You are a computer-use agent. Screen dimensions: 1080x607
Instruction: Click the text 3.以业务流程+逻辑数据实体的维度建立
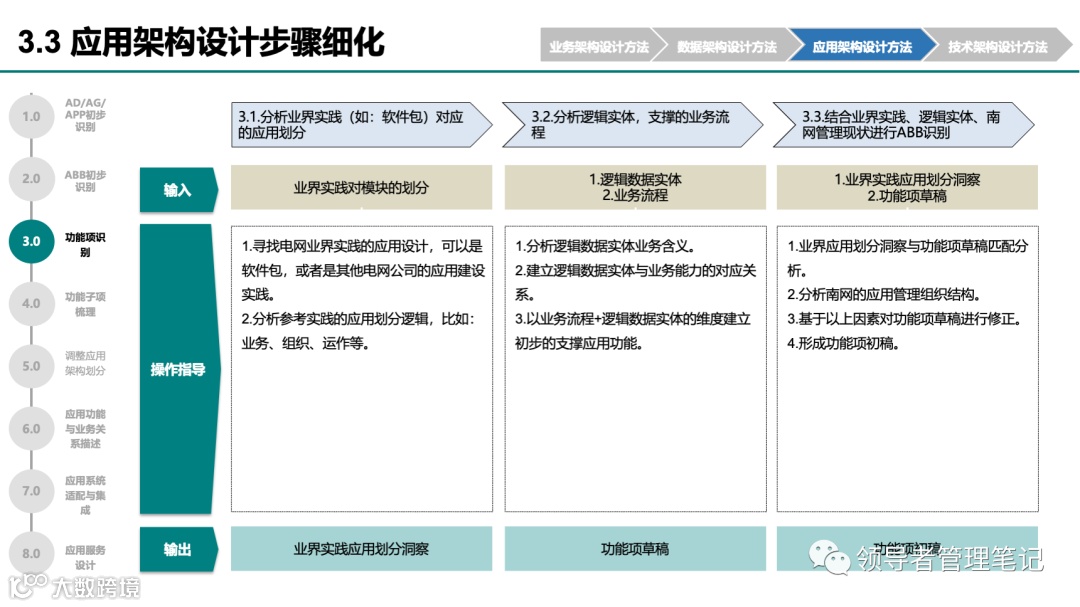click(632, 319)
